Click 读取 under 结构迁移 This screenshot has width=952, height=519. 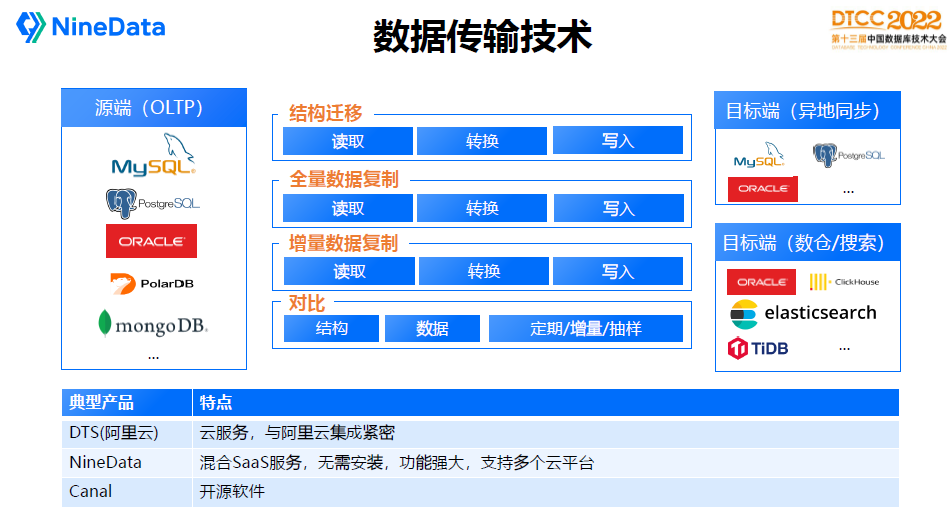348,141
